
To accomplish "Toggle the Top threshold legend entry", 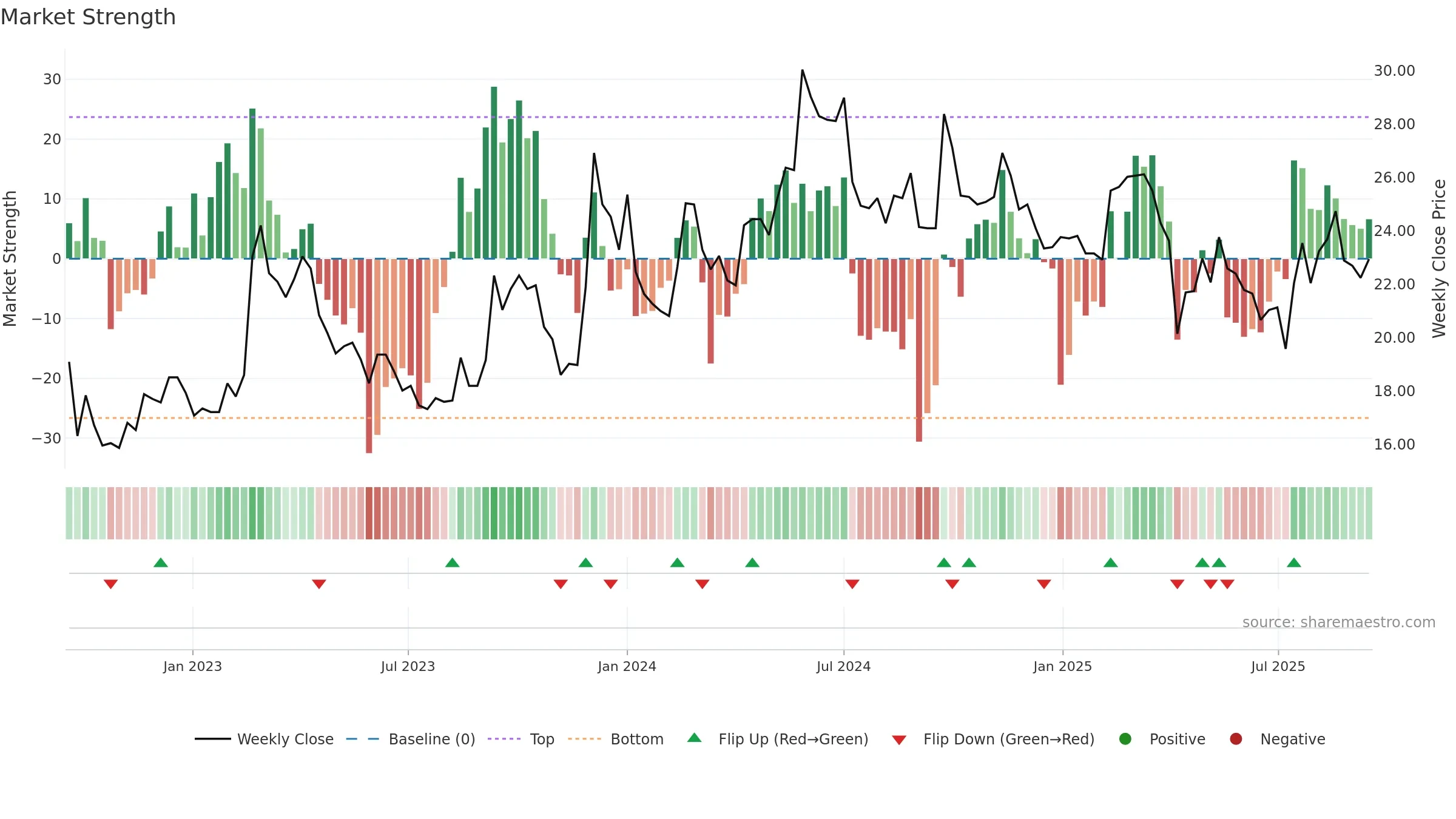I will [x=521, y=739].
